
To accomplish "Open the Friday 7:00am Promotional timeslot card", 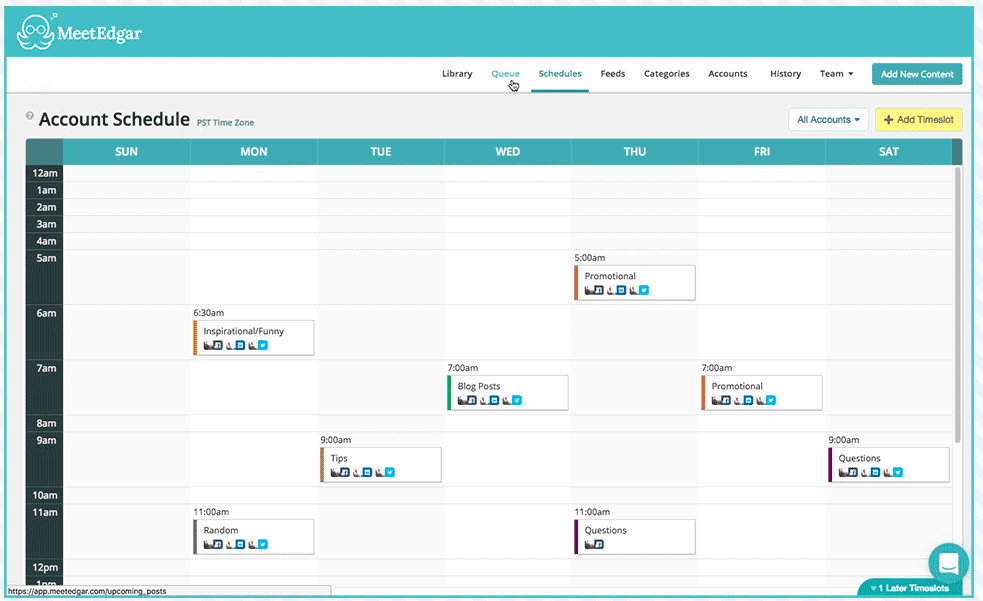I will point(762,393).
